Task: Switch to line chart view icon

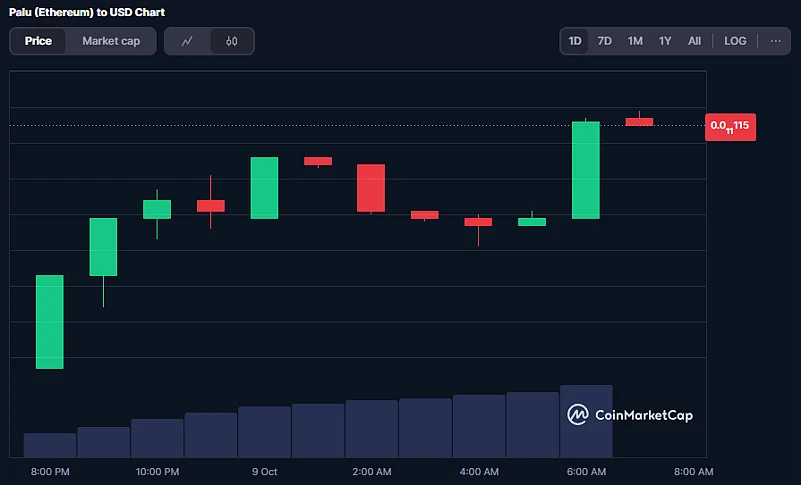Action: pyautogui.click(x=187, y=41)
